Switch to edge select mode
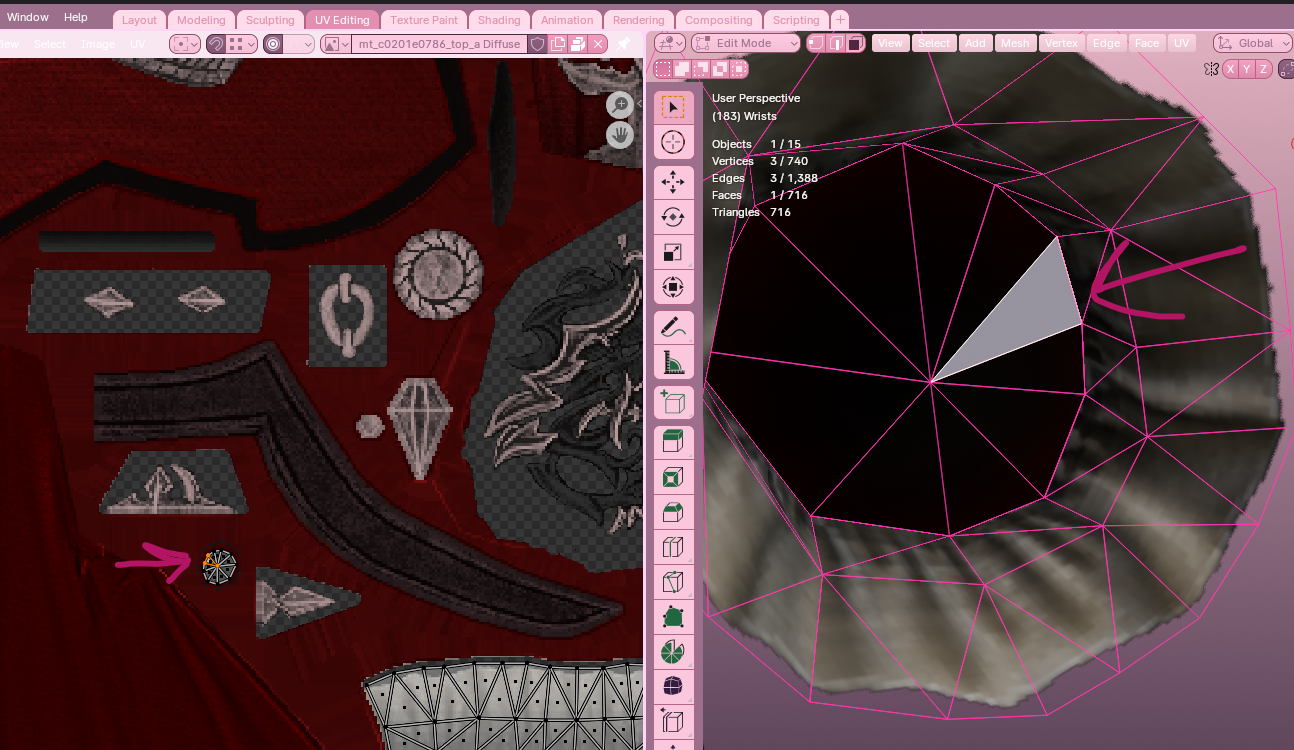 835,43
